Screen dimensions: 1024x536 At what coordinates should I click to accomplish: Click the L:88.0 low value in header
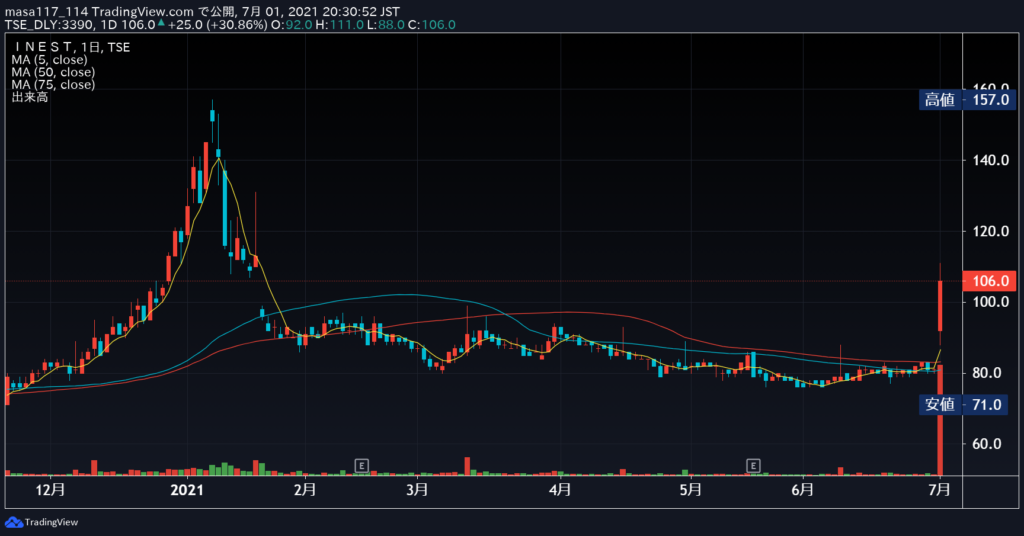(385, 25)
